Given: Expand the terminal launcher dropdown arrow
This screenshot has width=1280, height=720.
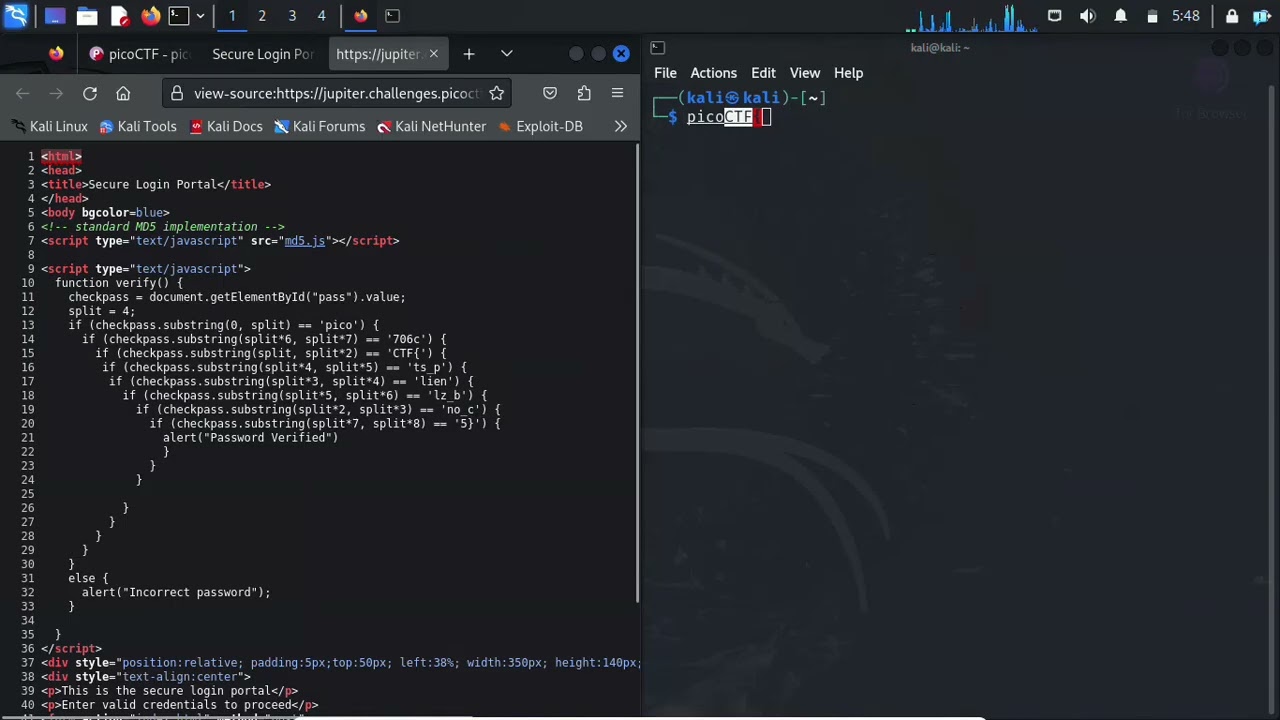Looking at the screenshot, I should [x=200, y=16].
